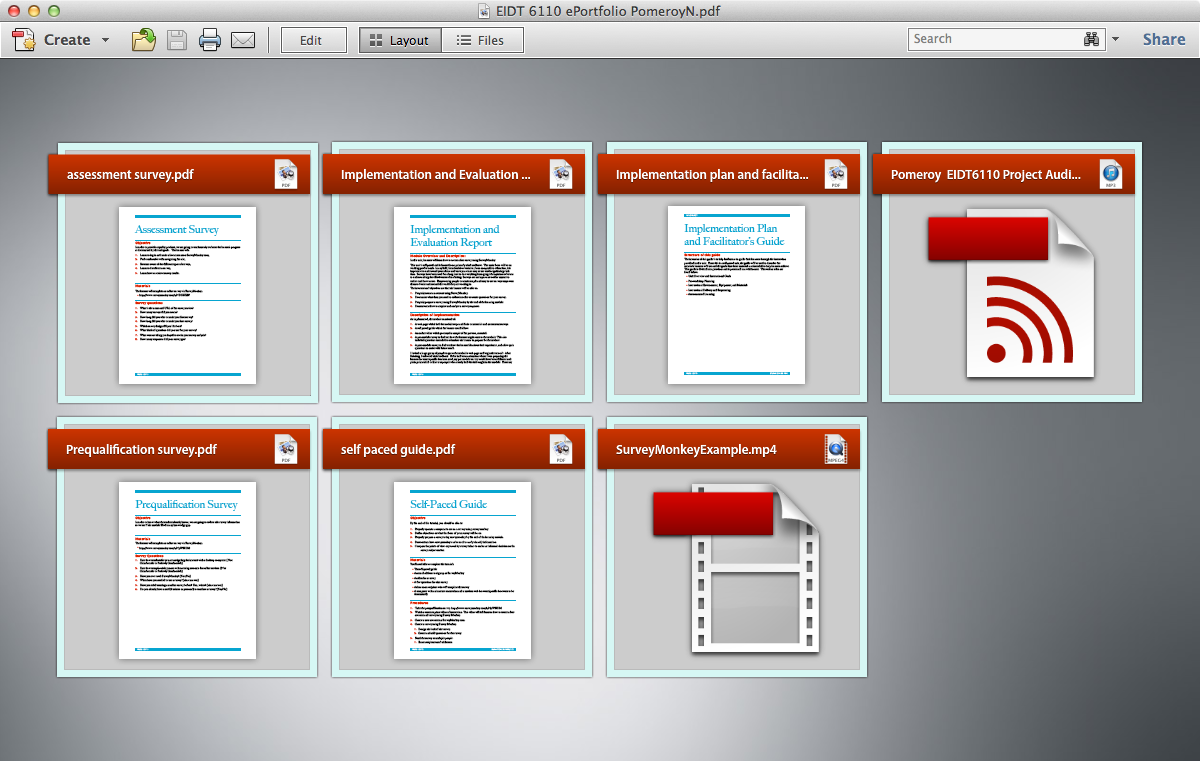This screenshot has height=761, width=1200.
Task: Open the Share panel
Action: 1164,40
